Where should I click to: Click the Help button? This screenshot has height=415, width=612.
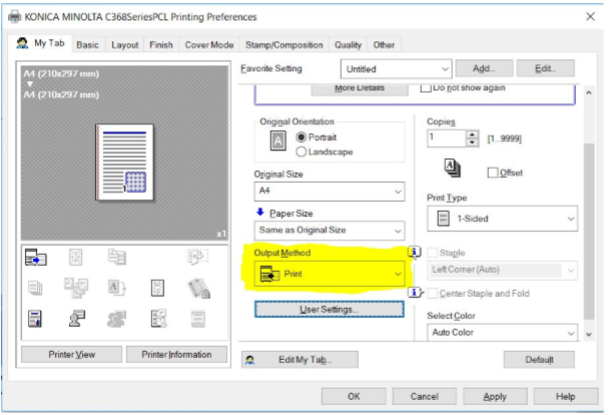click(566, 397)
